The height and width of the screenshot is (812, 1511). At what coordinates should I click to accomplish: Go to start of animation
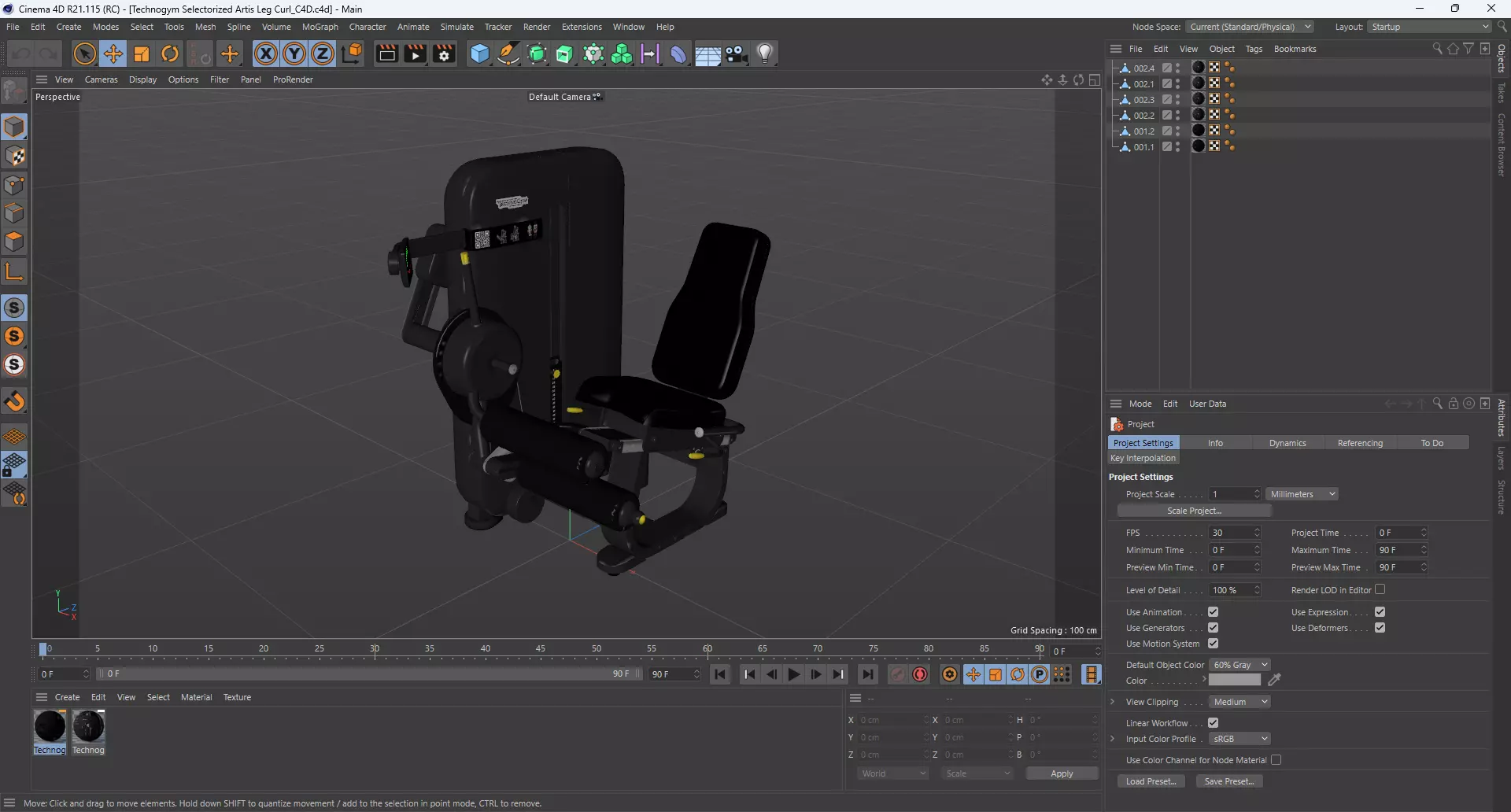[x=720, y=674]
